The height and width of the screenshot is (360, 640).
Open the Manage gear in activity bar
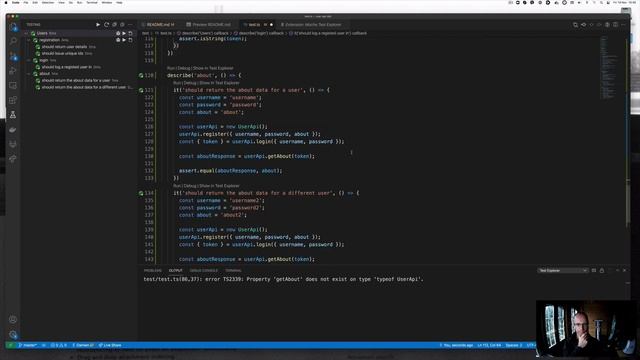click(13, 334)
